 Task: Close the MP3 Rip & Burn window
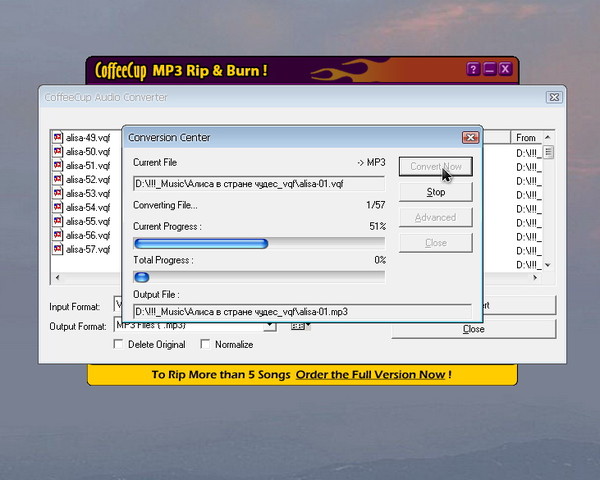(x=505, y=69)
